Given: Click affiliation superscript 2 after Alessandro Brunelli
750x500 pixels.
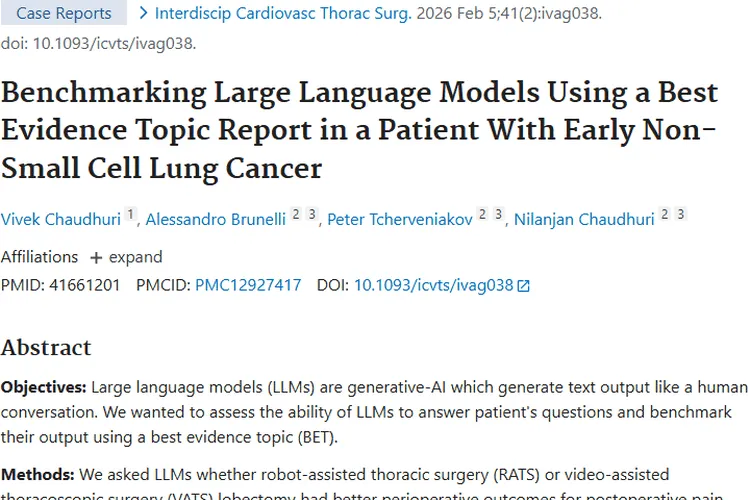Looking at the screenshot, I should pyautogui.click(x=296, y=215).
